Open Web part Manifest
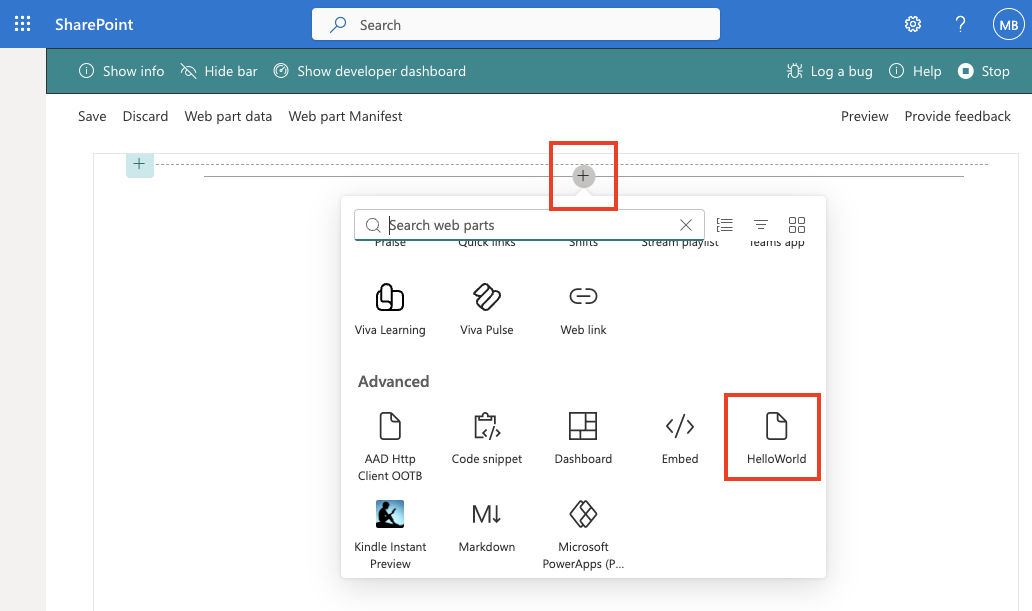Image resolution: width=1032 pixels, height=611 pixels. 345,117
